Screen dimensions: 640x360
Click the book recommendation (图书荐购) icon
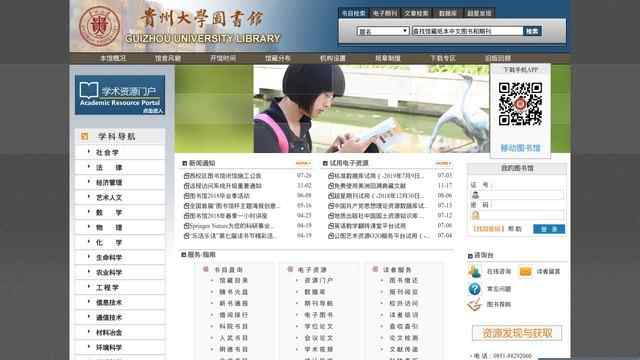(474, 304)
